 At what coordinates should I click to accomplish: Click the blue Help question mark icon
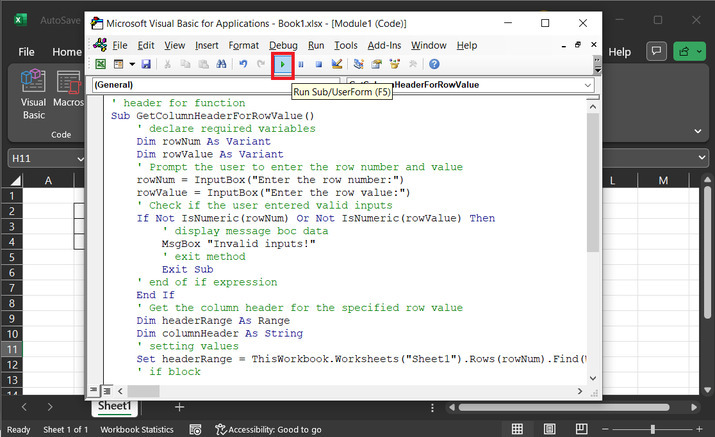coord(434,65)
